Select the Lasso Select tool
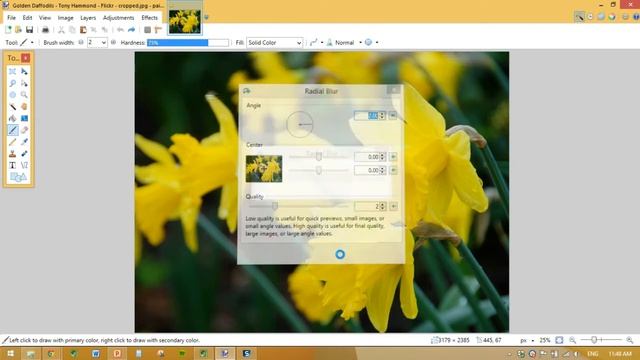 (x=13, y=83)
